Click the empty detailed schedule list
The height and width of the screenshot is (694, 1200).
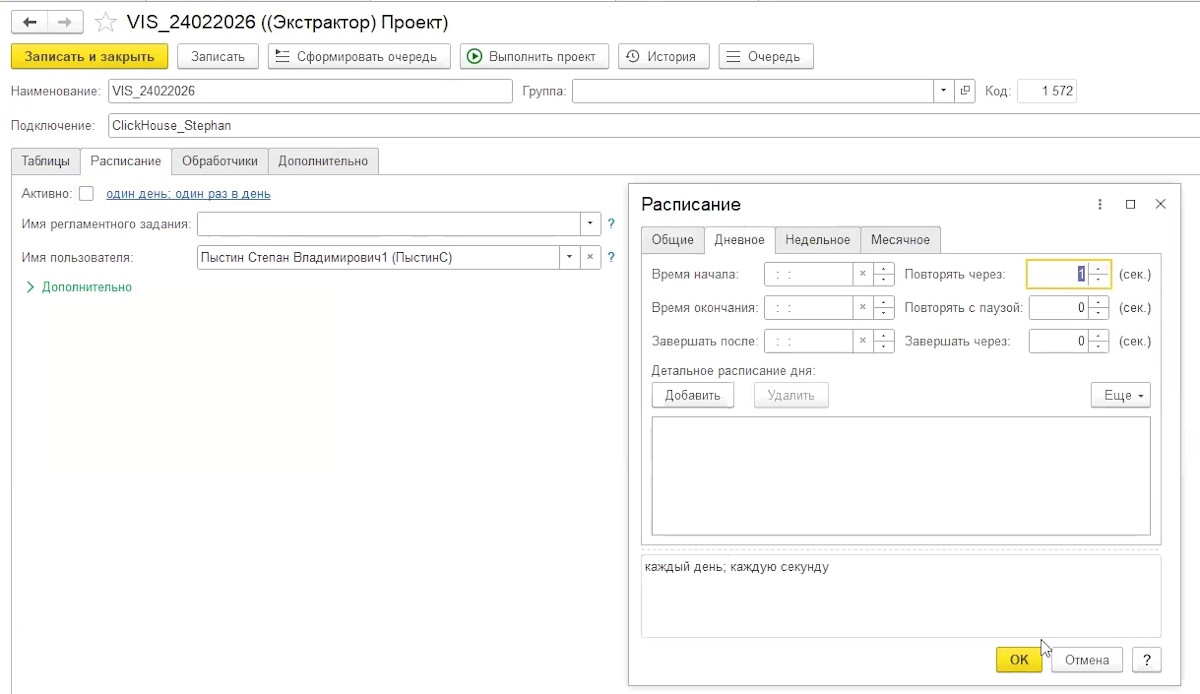pos(901,476)
